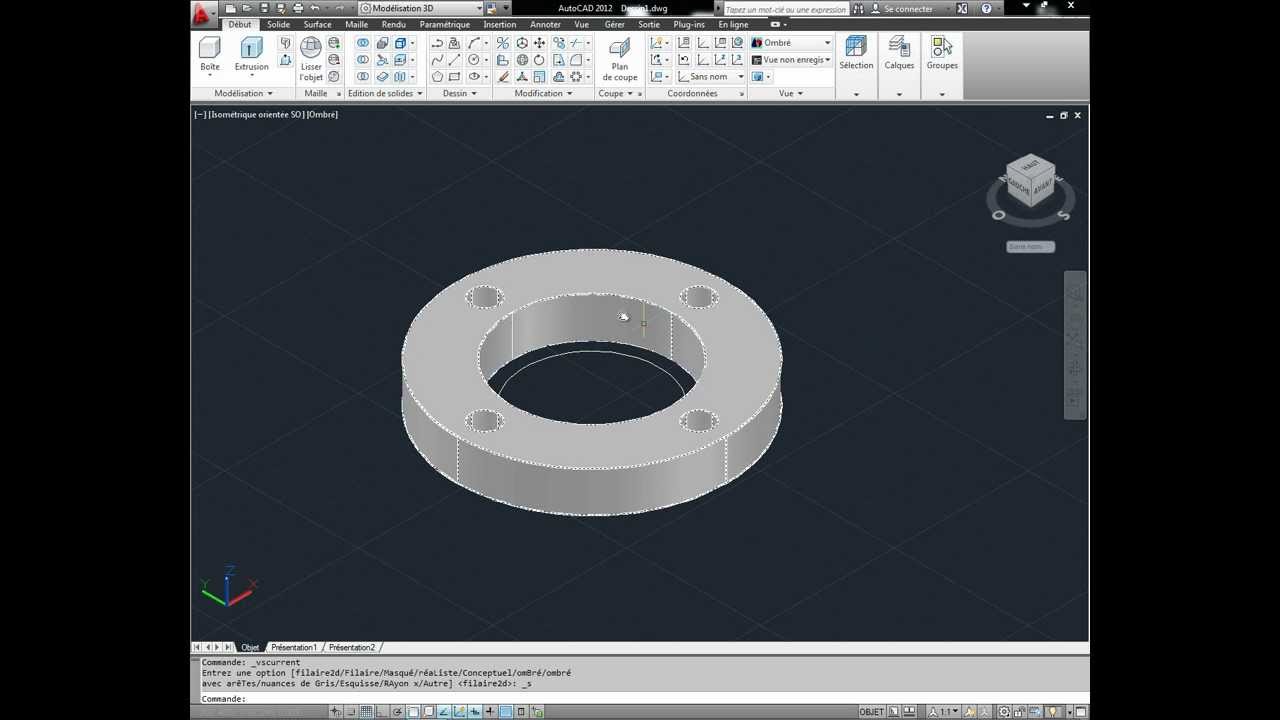
Task: Click Se connecter sign-in button
Action: point(902,9)
